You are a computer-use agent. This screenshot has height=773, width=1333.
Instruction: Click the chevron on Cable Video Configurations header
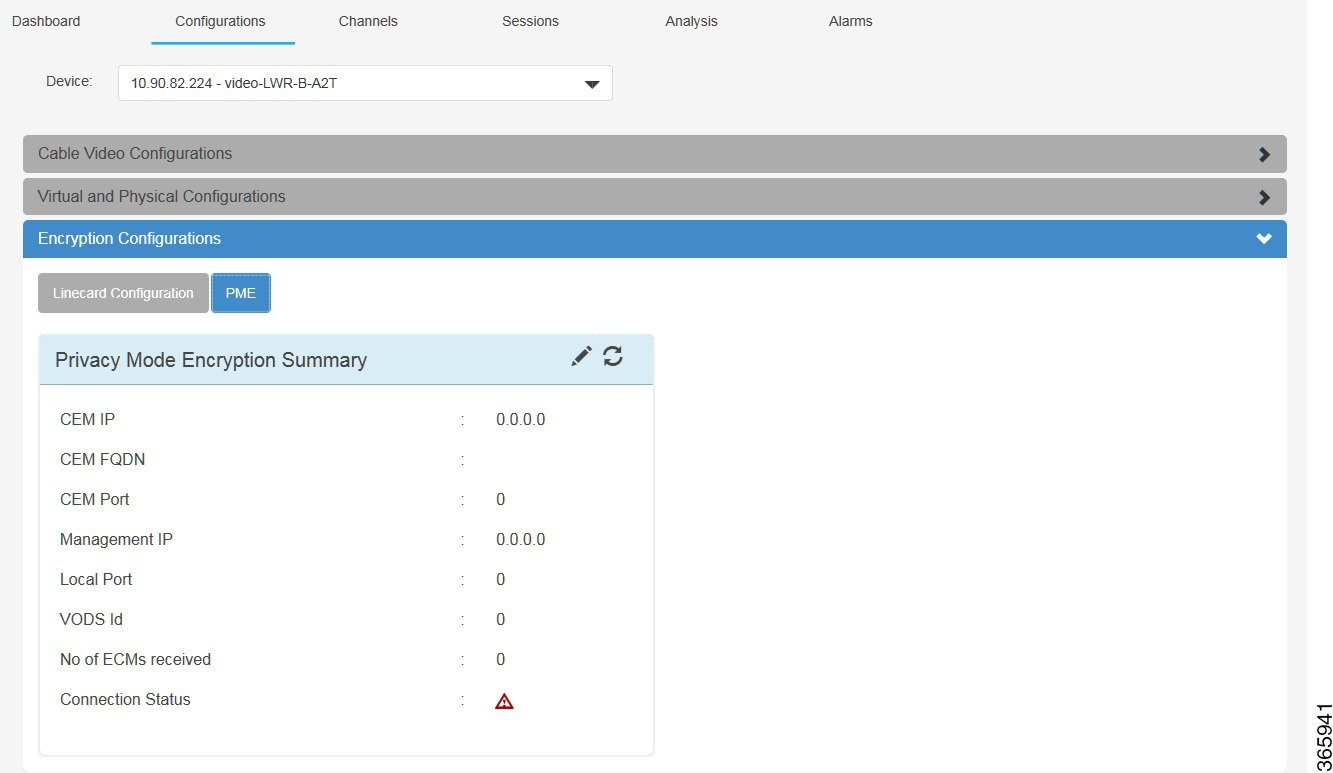(x=1264, y=153)
